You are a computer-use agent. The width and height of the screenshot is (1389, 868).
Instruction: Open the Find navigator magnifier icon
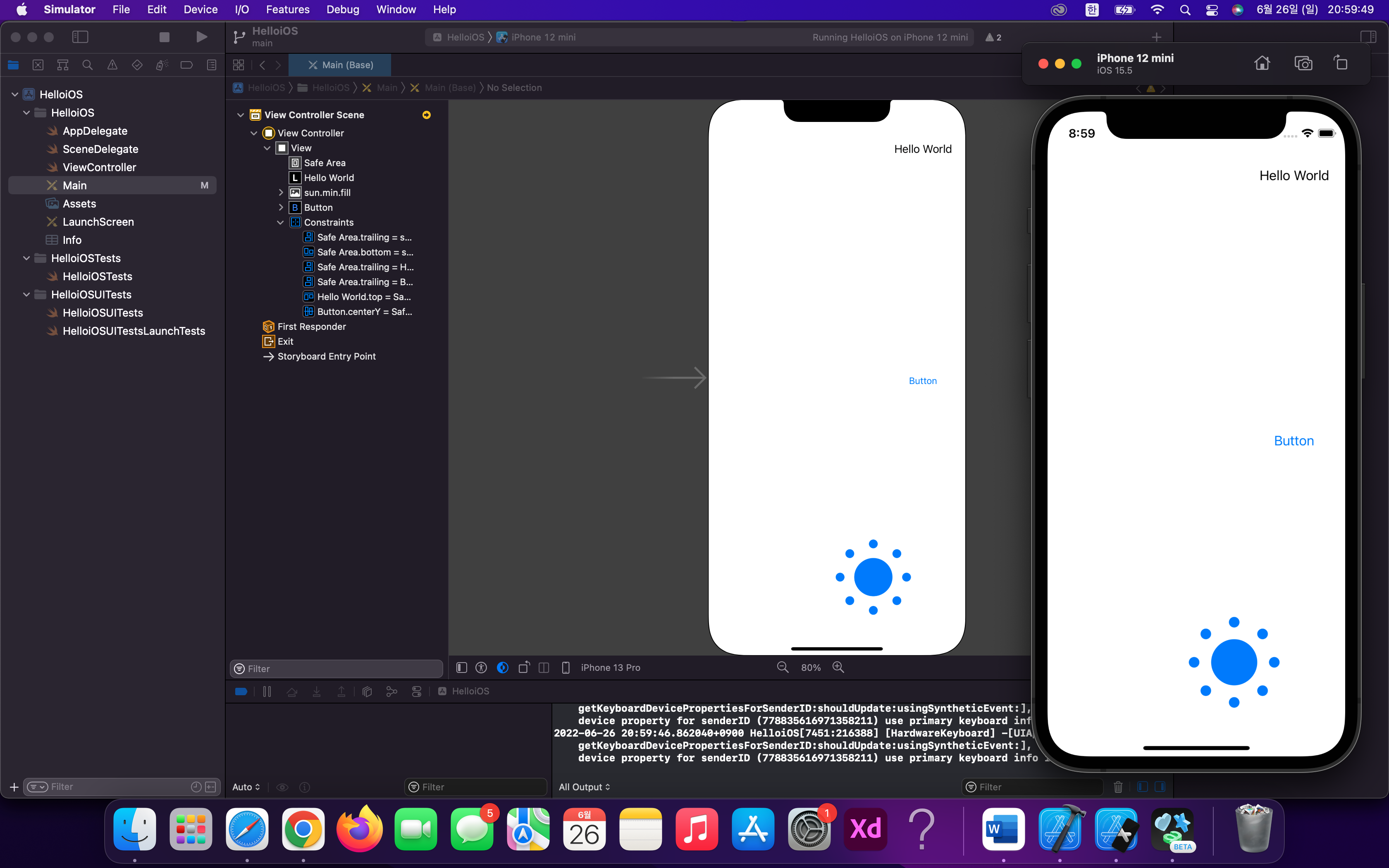87,65
